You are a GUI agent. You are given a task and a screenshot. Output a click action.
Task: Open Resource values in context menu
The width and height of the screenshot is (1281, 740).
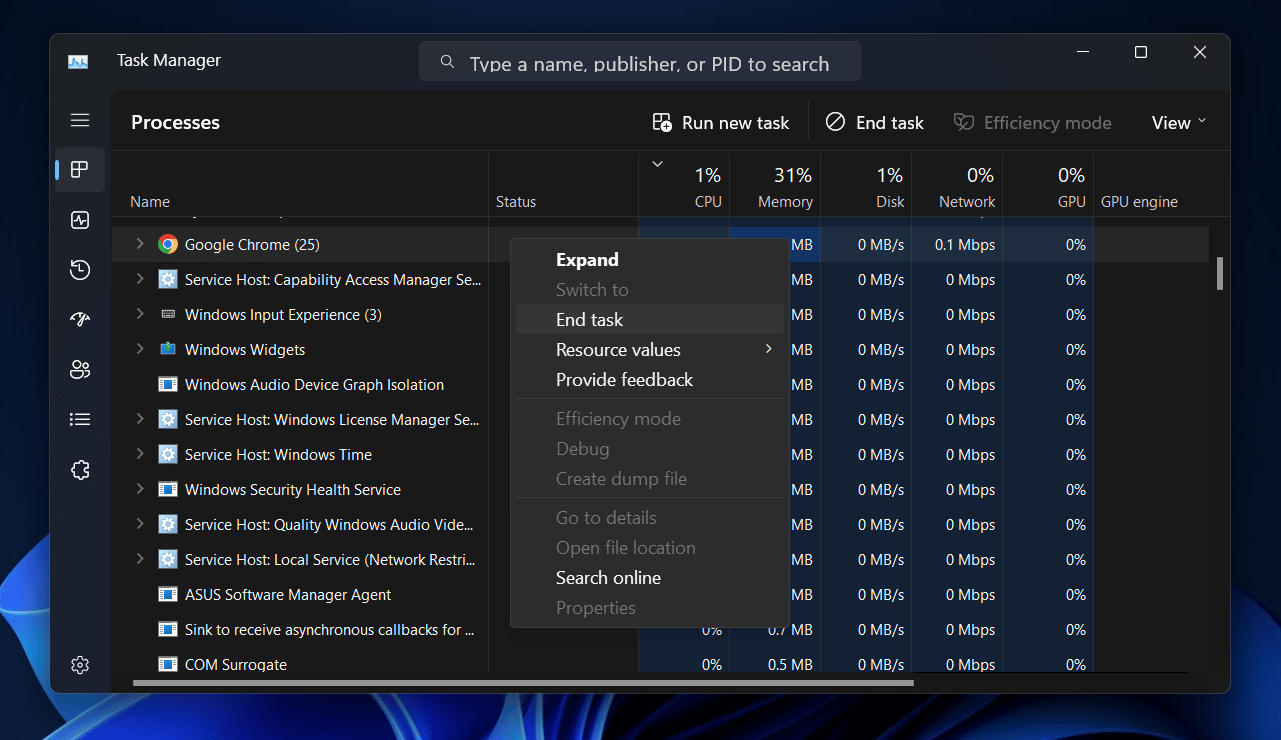click(649, 350)
